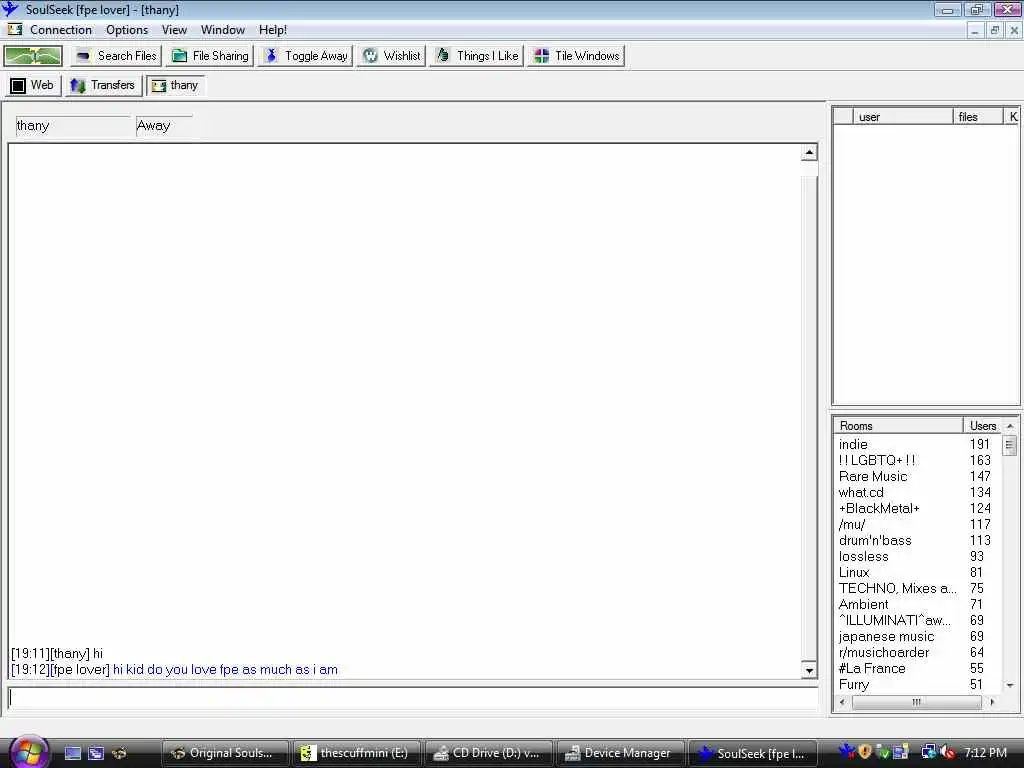This screenshot has width=1024, height=768.
Task: Select the !!LGBTQ+!! room
Action: click(917, 460)
